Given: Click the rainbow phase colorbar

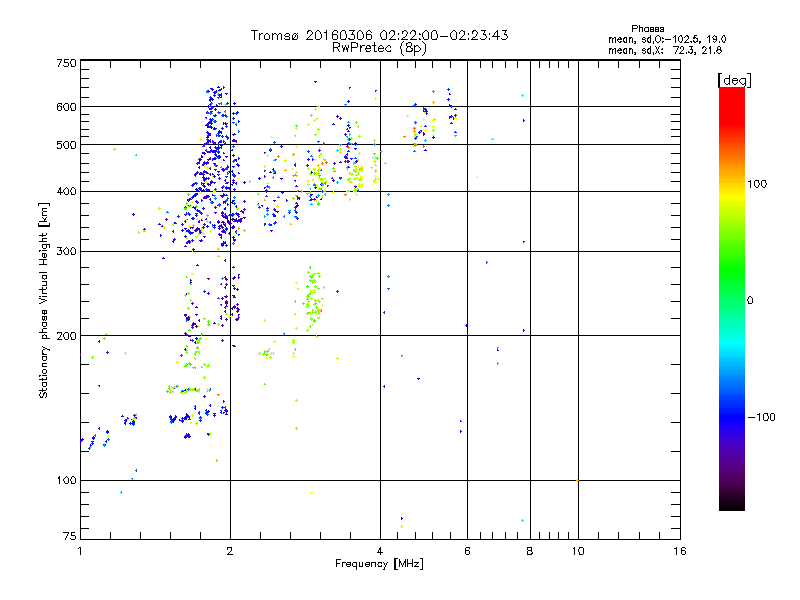Looking at the screenshot, I should pyautogui.click(x=732, y=299).
